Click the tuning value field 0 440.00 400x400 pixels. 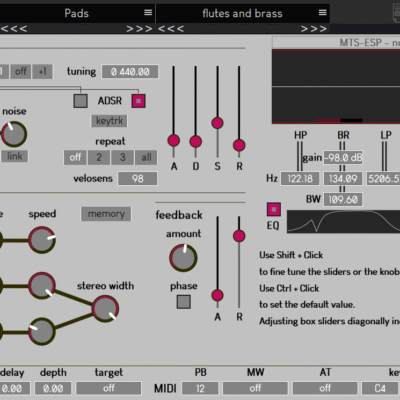[x=130, y=72]
